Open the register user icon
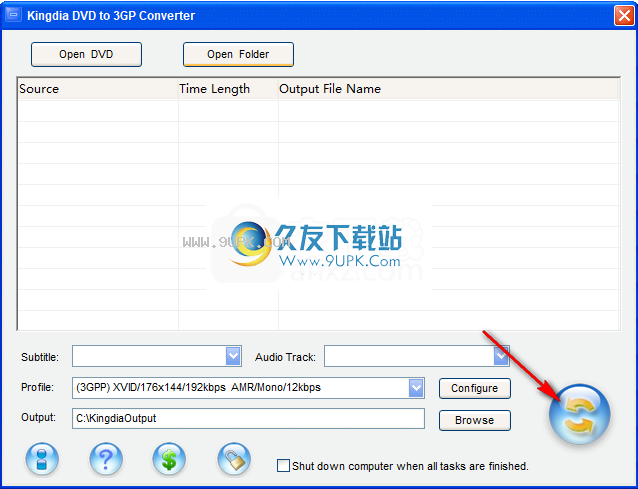Screen dimensions: 638x489 pos(42,459)
